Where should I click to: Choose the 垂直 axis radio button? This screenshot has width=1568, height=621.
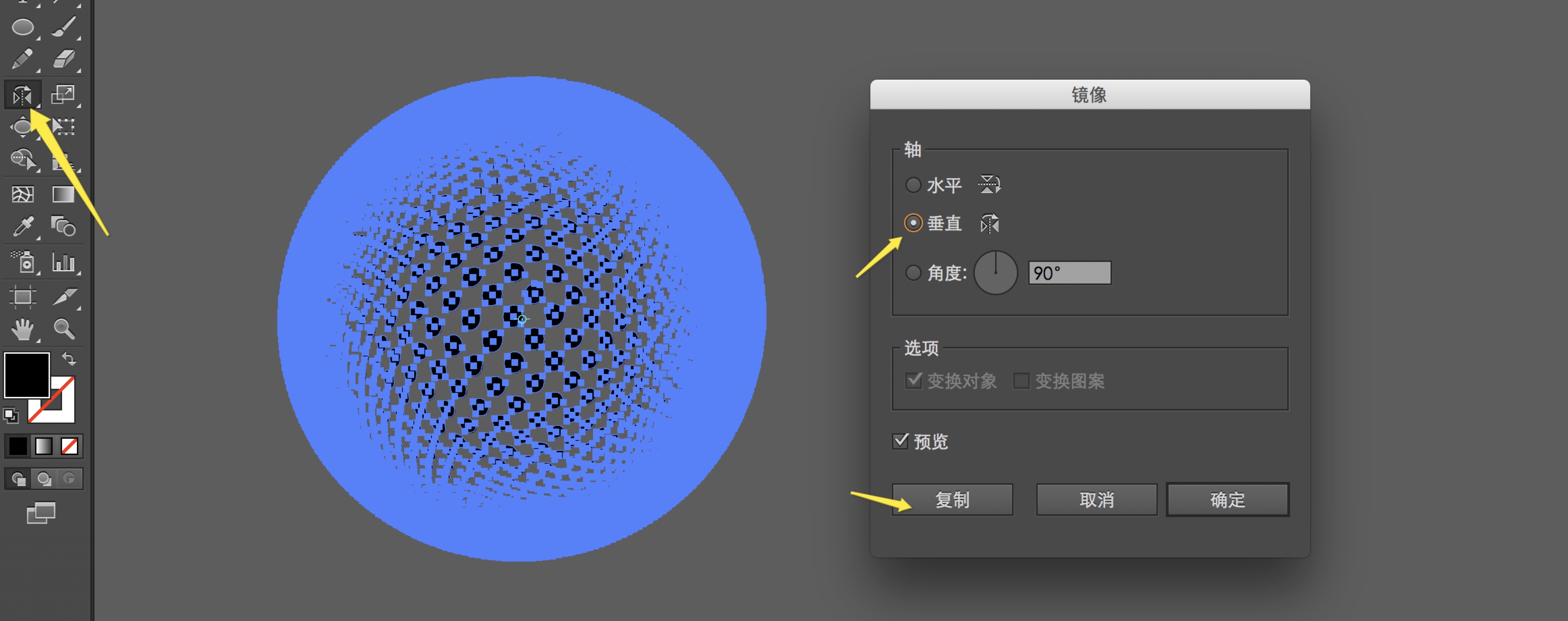click(913, 223)
